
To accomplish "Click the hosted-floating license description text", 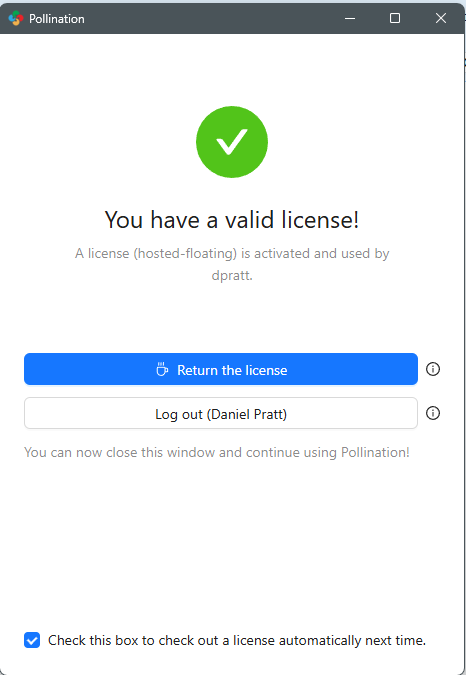I will (x=232, y=254).
